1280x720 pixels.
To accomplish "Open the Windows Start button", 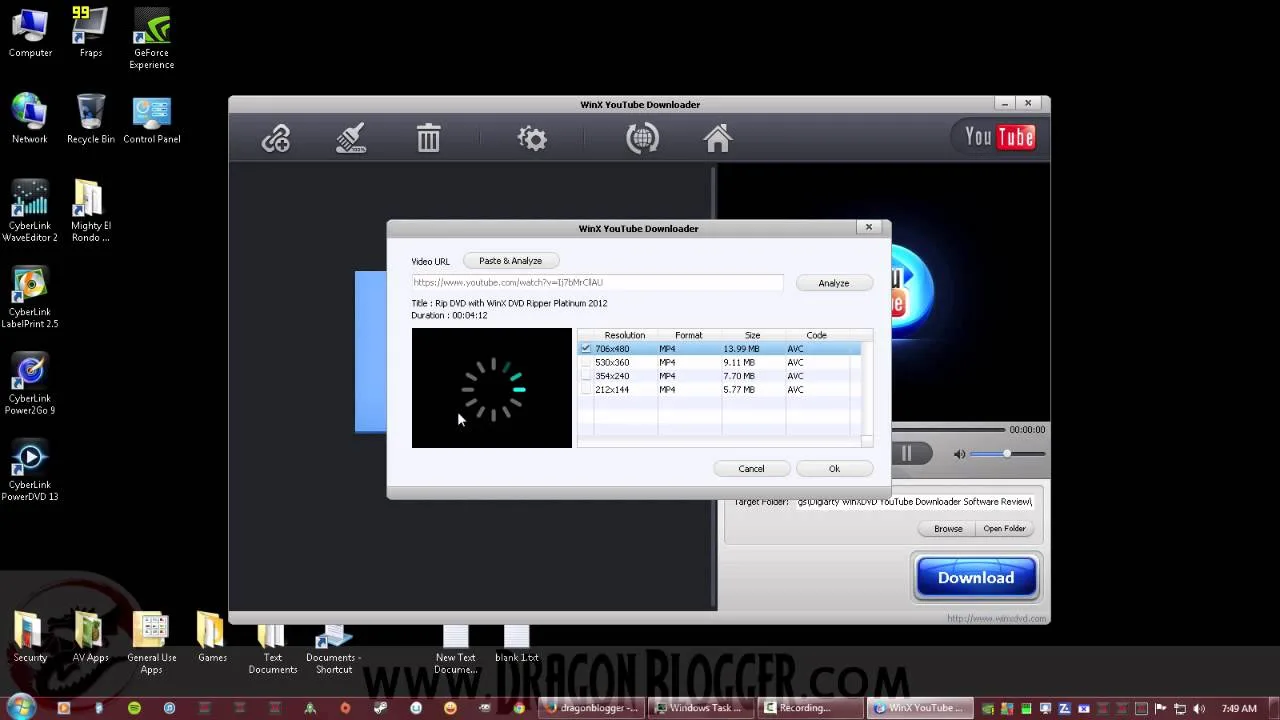I will coord(20,708).
